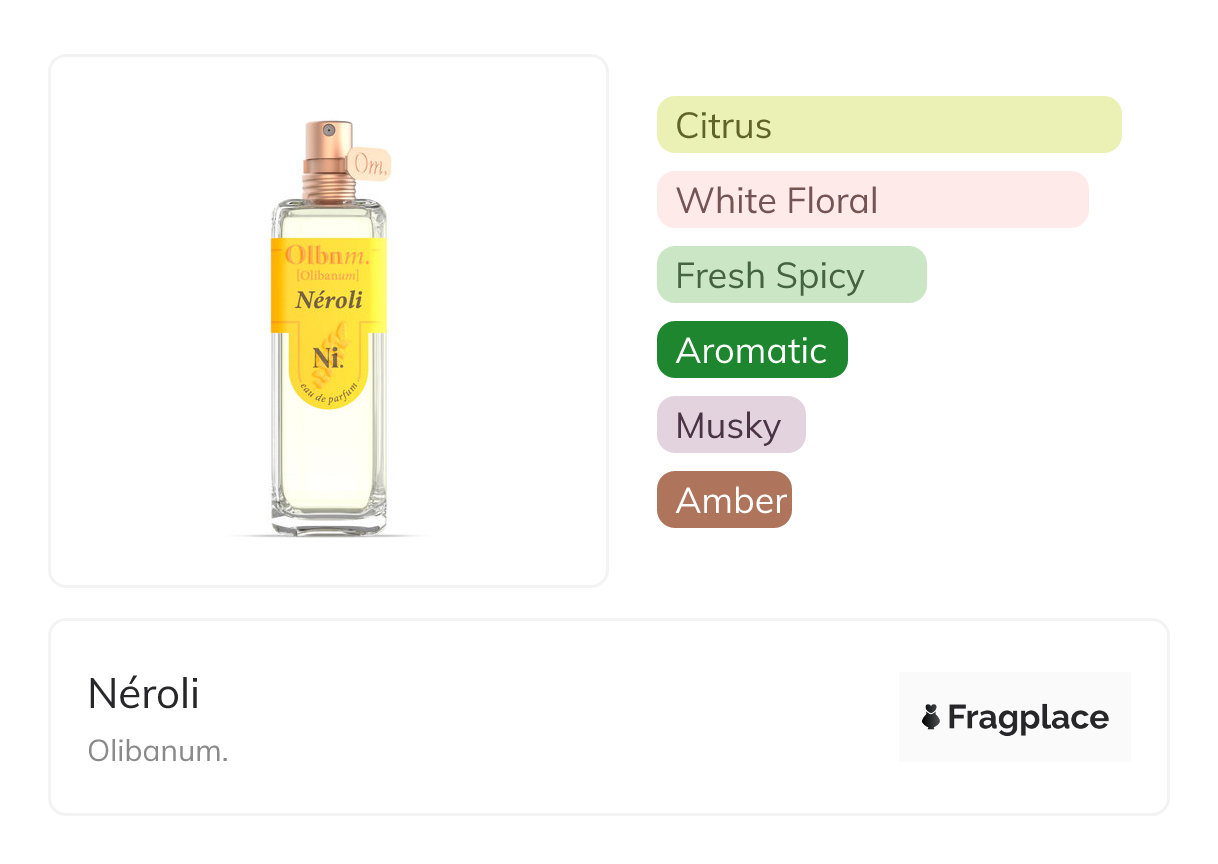The image size is (1218, 864).
Task: Click the clear glass base of bottle
Action: 328,522
